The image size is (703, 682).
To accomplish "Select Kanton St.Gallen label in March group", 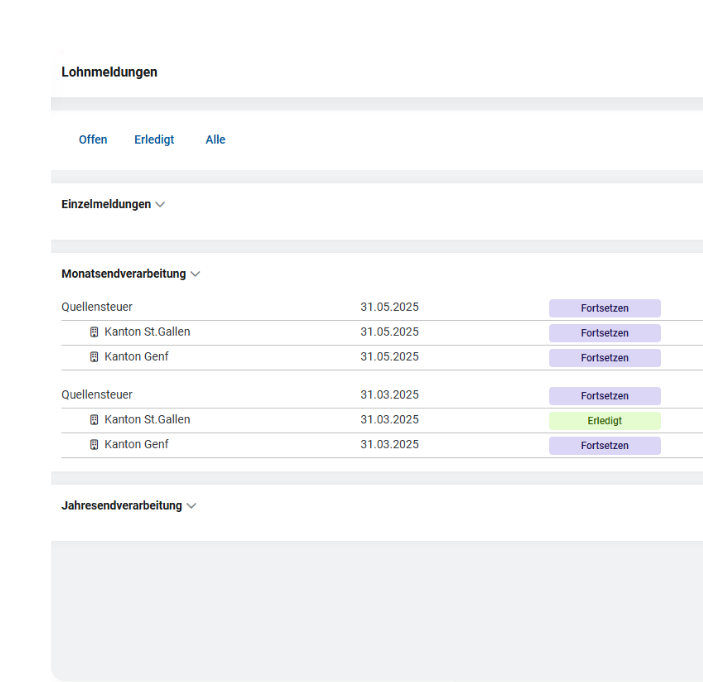I will pos(147,419).
